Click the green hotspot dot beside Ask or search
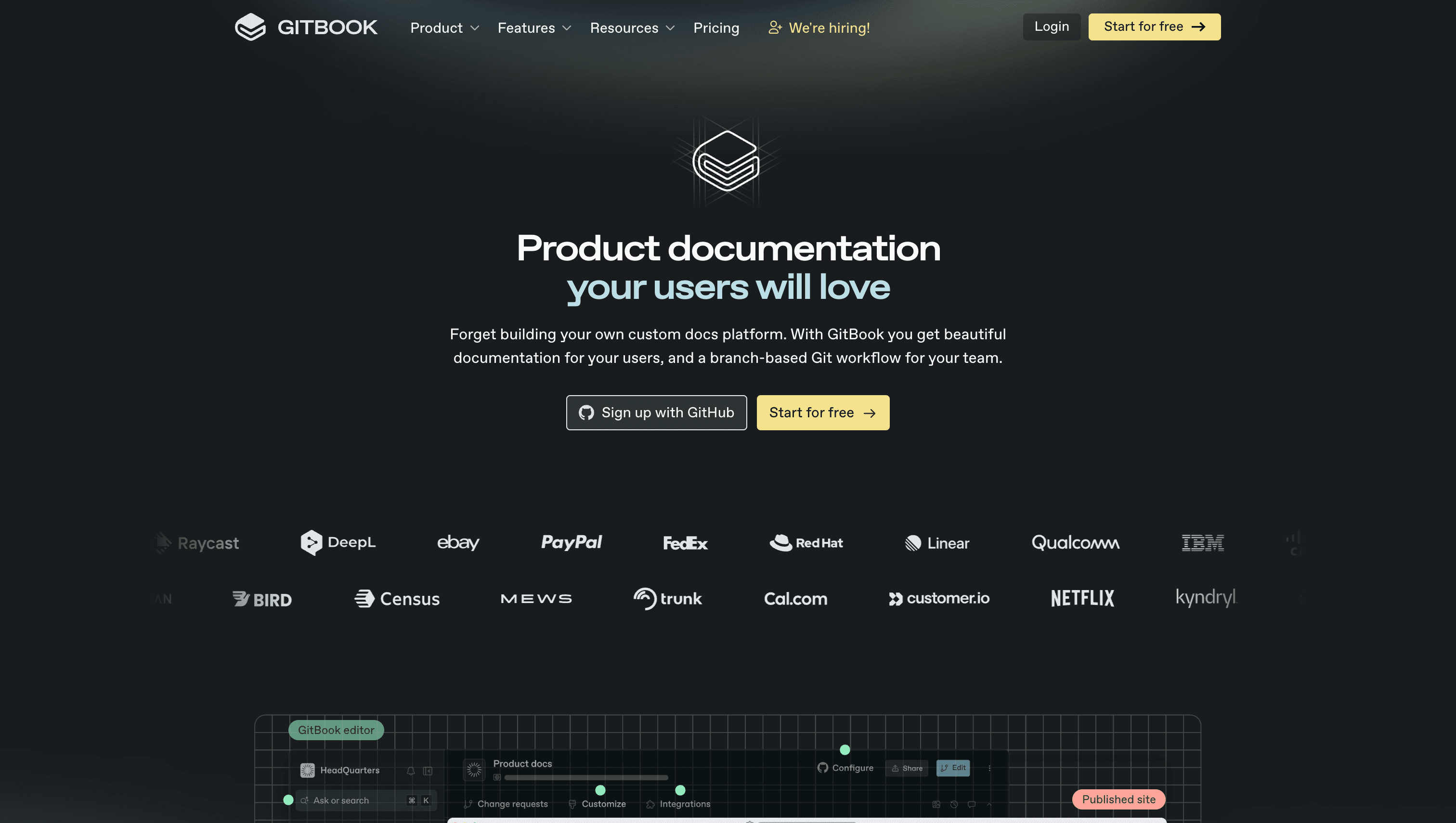Screen dimensions: 1456x823 (288, 799)
